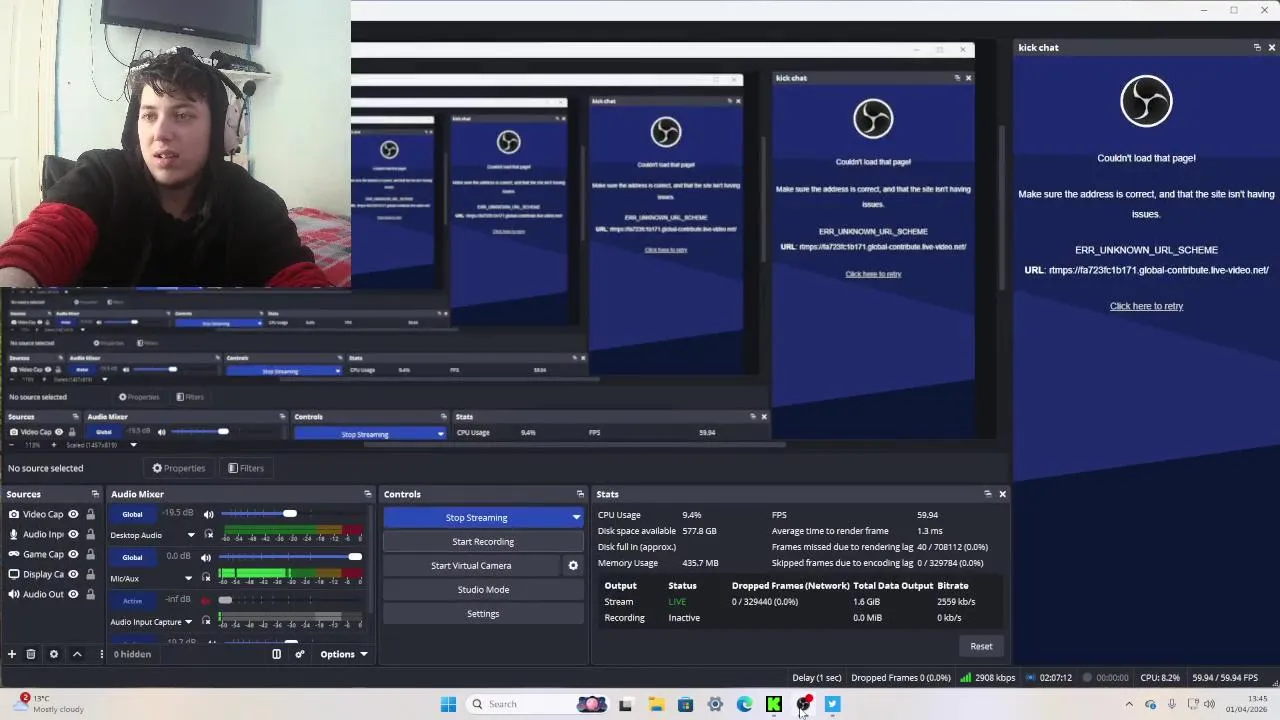The width and height of the screenshot is (1280, 720).
Task: Click Start Recording
Action: click(x=483, y=541)
